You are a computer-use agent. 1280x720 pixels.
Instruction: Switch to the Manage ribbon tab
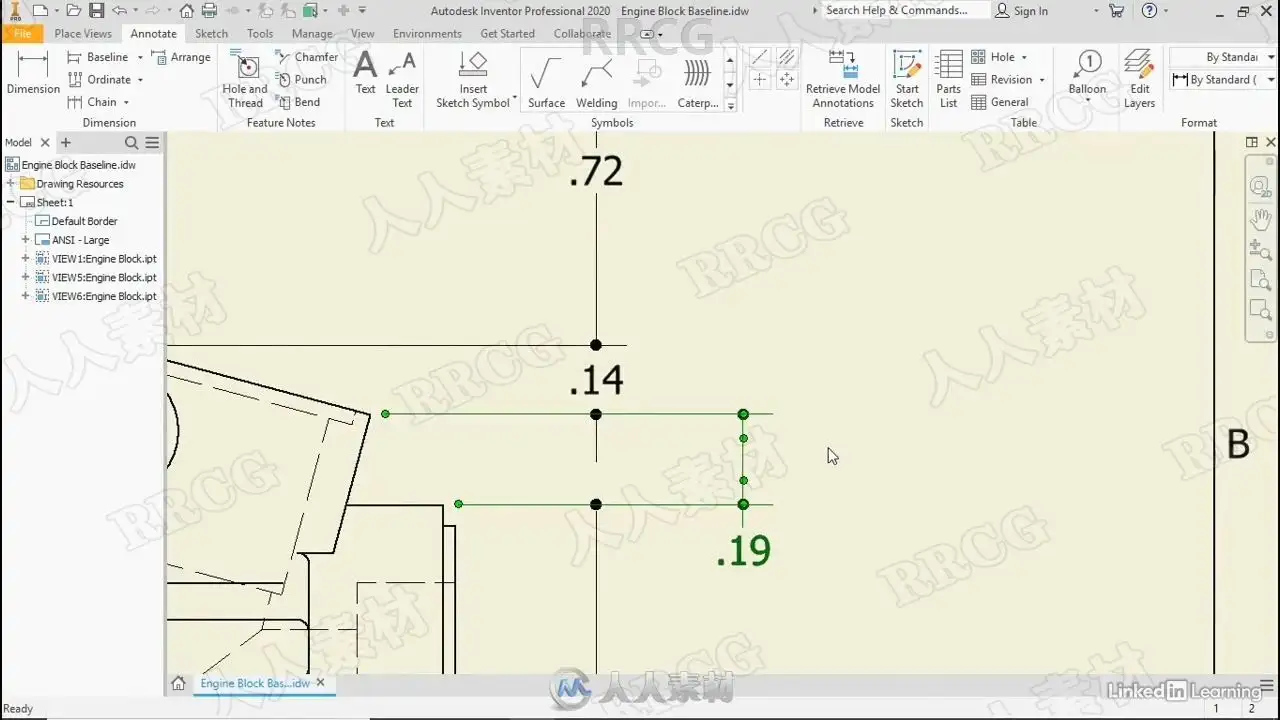312,33
